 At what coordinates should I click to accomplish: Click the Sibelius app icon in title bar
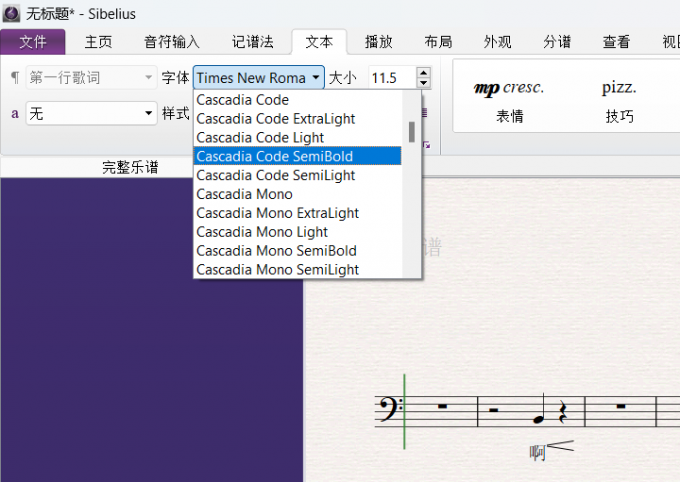coord(11,13)
